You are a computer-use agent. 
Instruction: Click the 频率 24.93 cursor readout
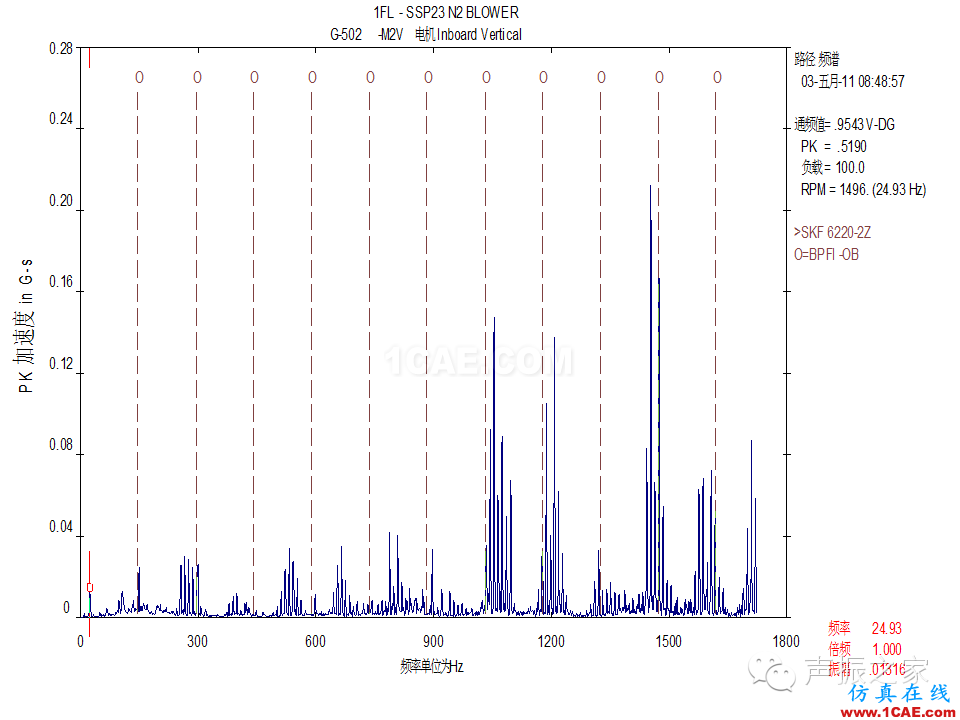click(865, 628)
